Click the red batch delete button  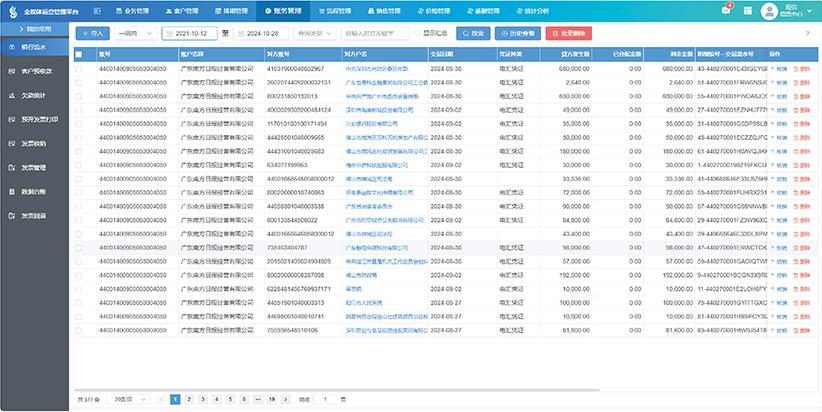[x=568, y=34]
